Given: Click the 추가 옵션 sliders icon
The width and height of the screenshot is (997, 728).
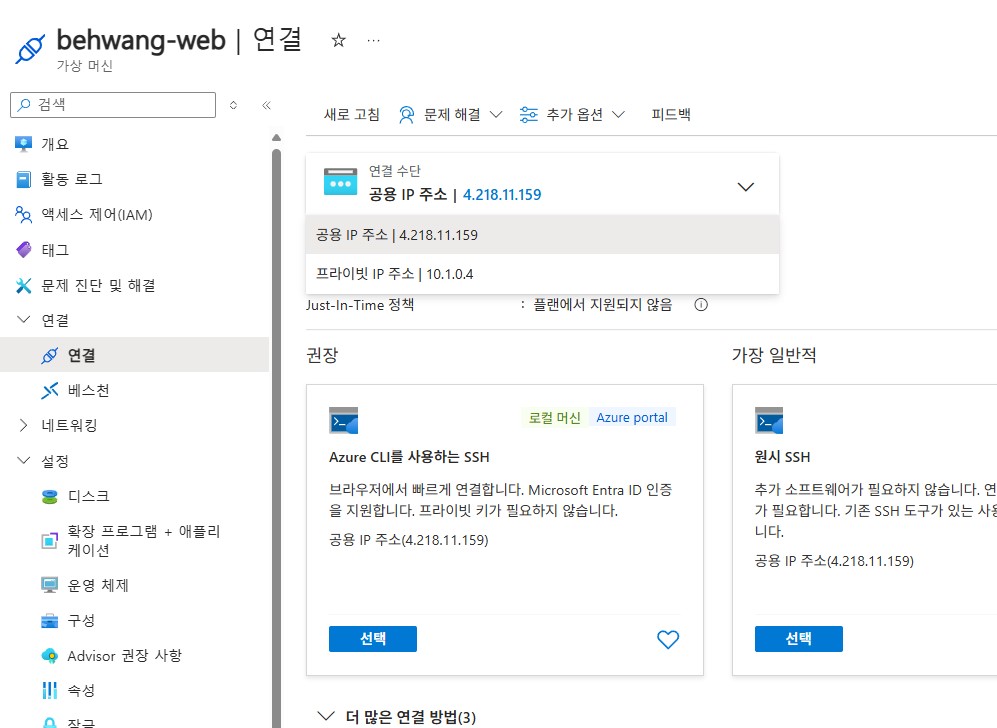Looking at the screenshot, I should pyautogui.click(x=528, y=114).
